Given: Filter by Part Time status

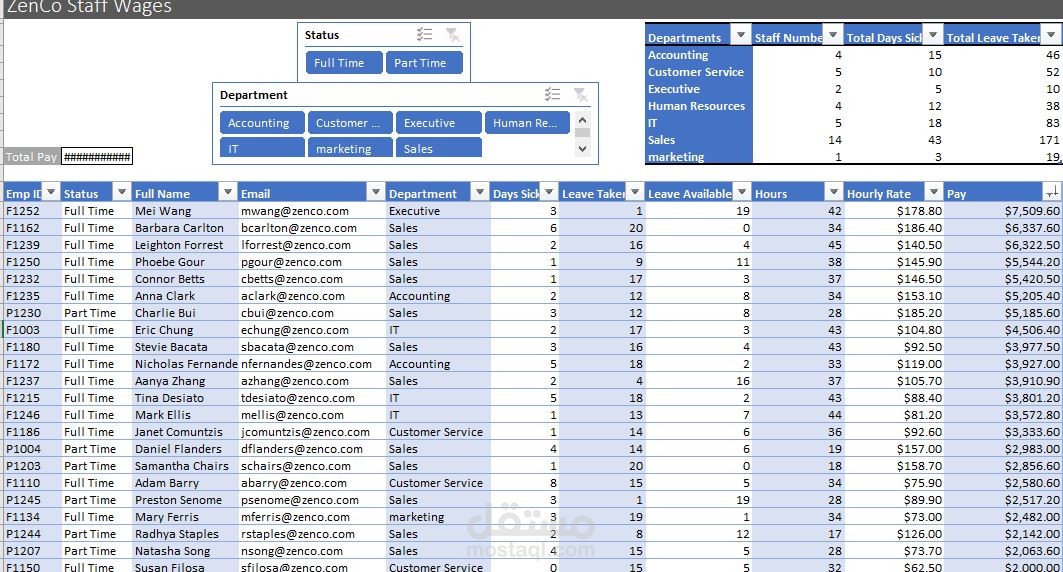Looking at the screenshot, I should (424, 63).
